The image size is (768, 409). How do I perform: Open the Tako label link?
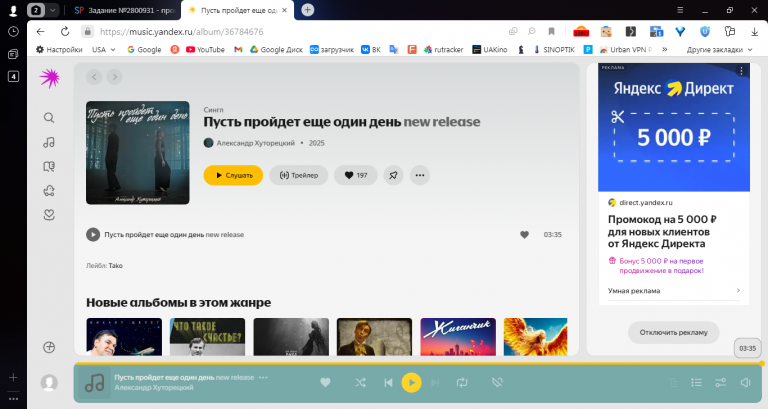tap(116, 265)
